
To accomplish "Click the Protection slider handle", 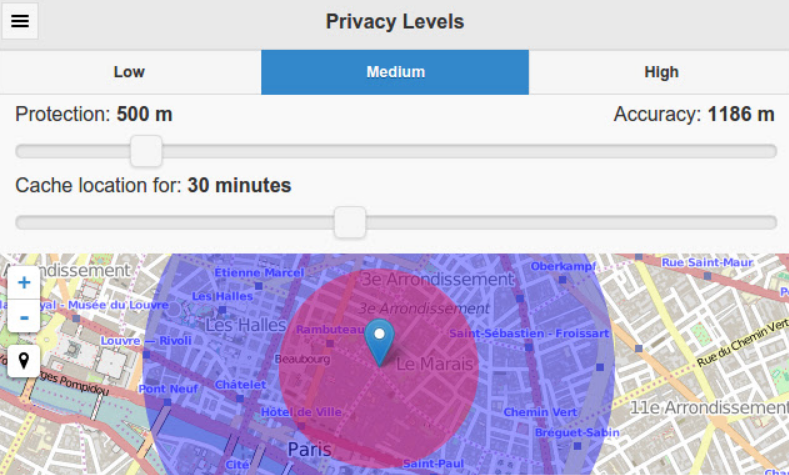I will [146, 151].
